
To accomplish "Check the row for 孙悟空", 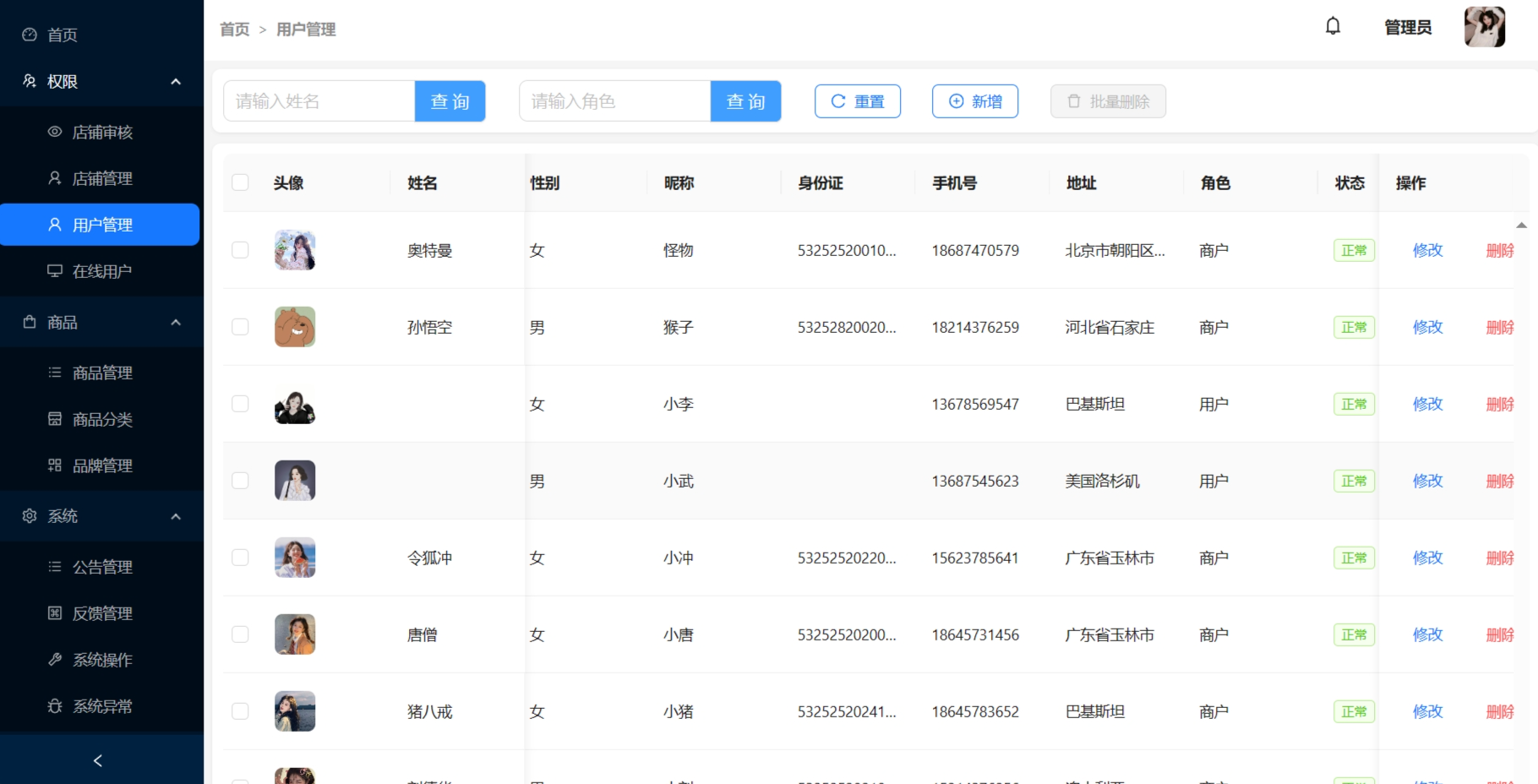I will click(x=240, y=327).
